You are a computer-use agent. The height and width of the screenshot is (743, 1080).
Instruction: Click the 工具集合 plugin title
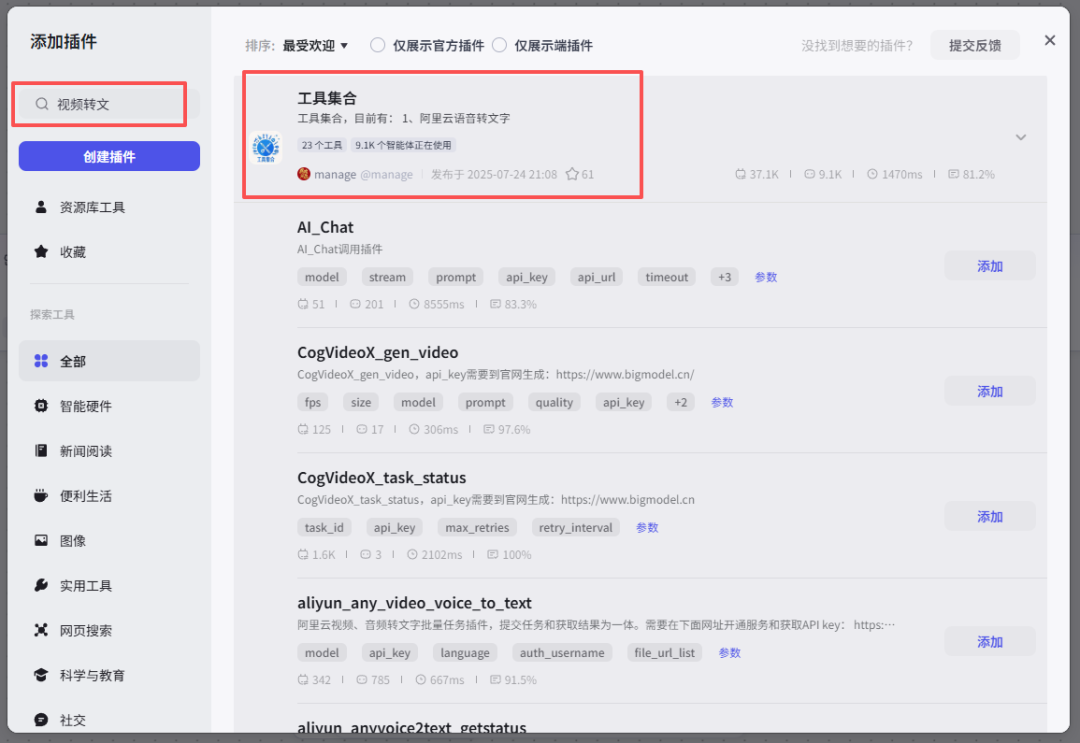click(326, 98)
